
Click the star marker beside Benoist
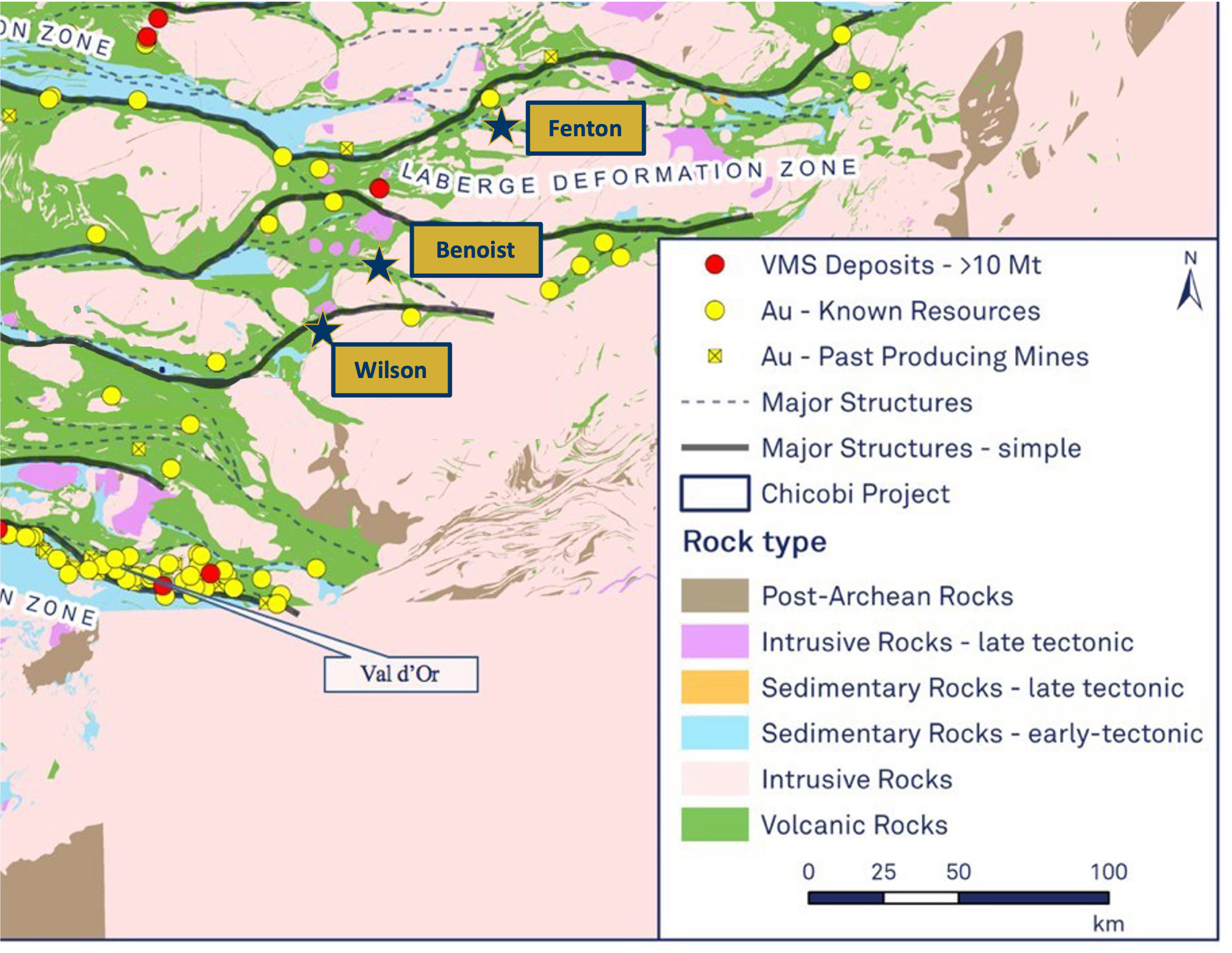(379, 266)
